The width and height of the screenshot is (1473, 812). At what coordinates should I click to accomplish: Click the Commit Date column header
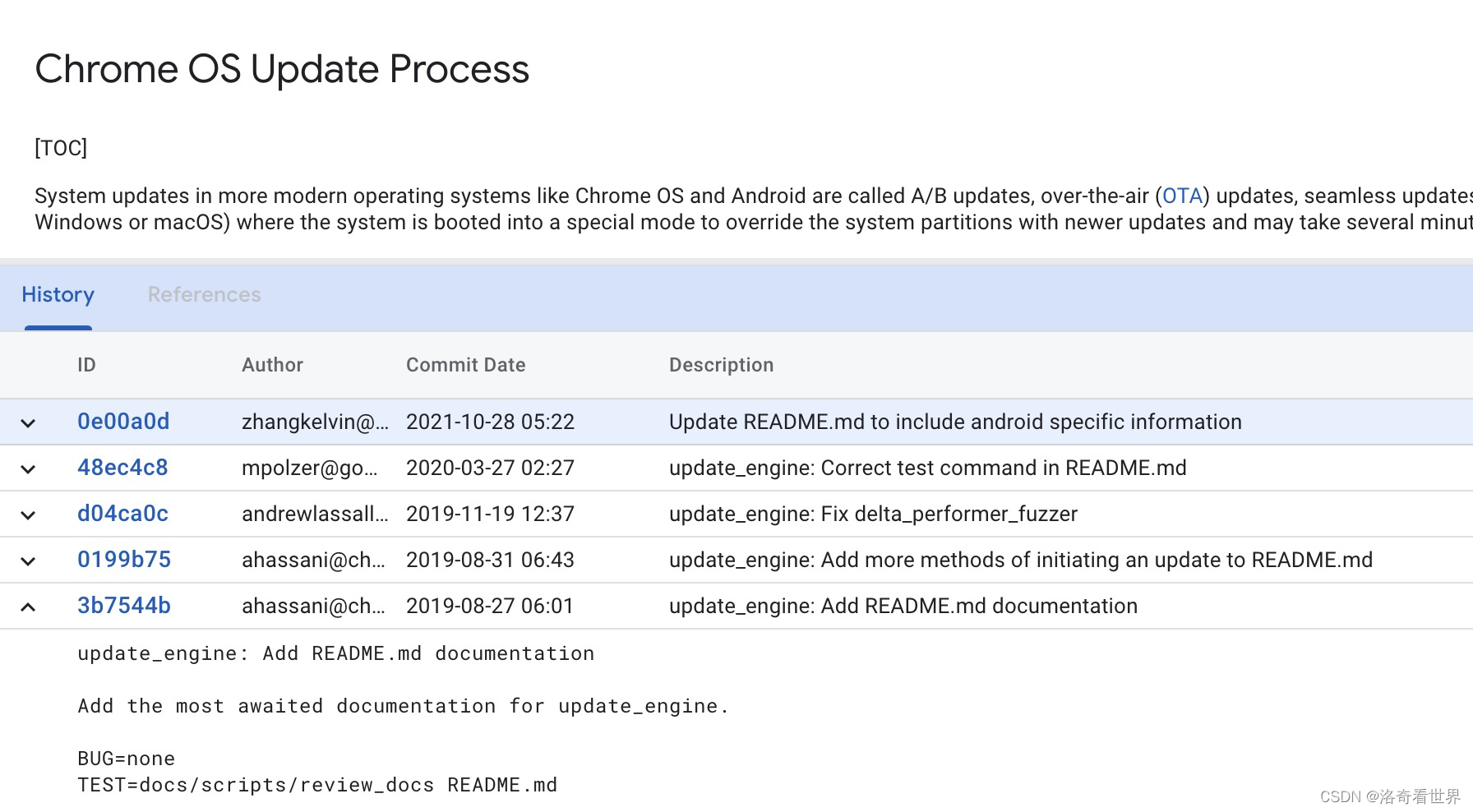click(466, 365)
